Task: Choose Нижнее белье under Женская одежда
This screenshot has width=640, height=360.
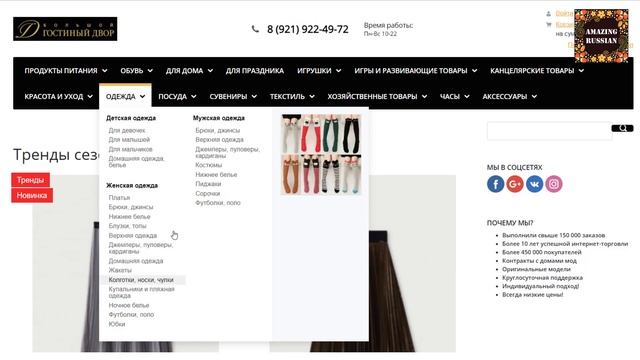Action: [x=129, y=217]
